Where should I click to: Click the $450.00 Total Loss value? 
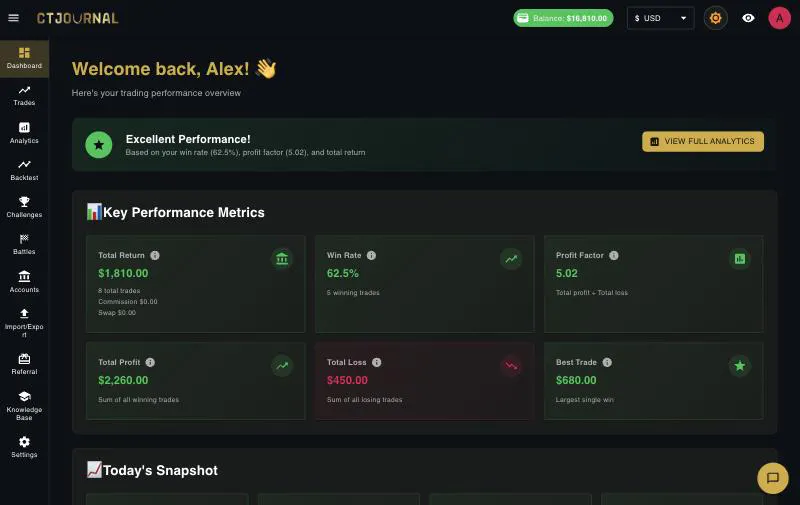(347, 381)
